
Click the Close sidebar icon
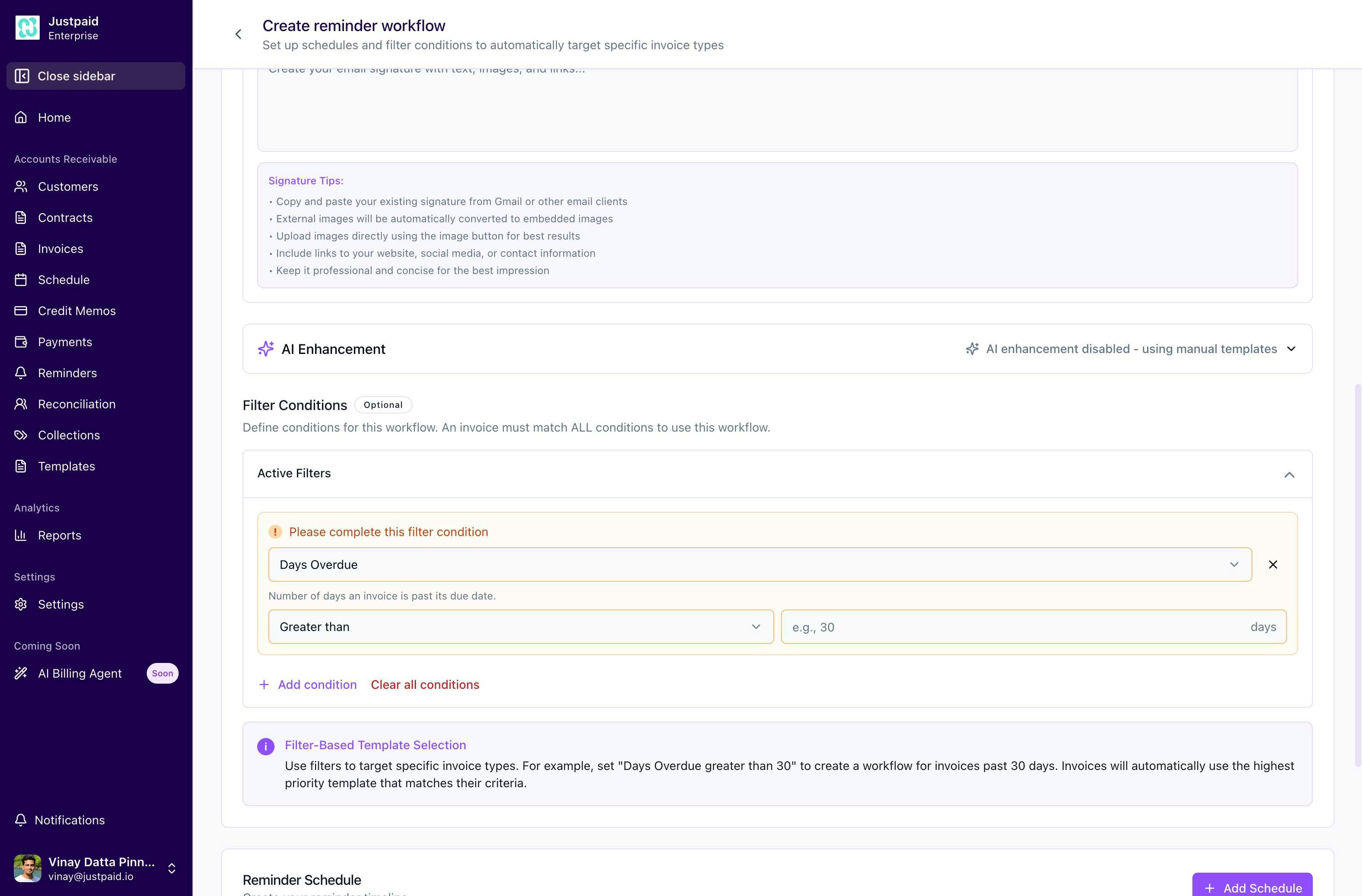point(22,76)
